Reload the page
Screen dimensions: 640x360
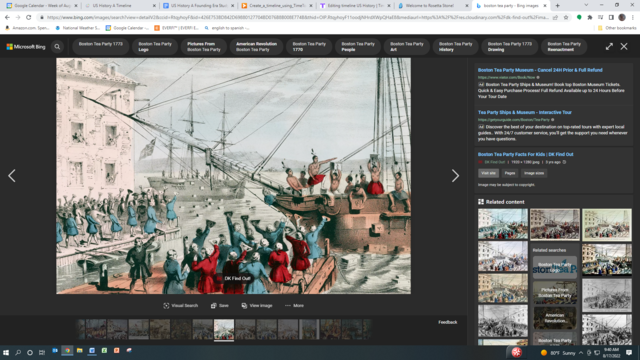click(x=29, y=18)
